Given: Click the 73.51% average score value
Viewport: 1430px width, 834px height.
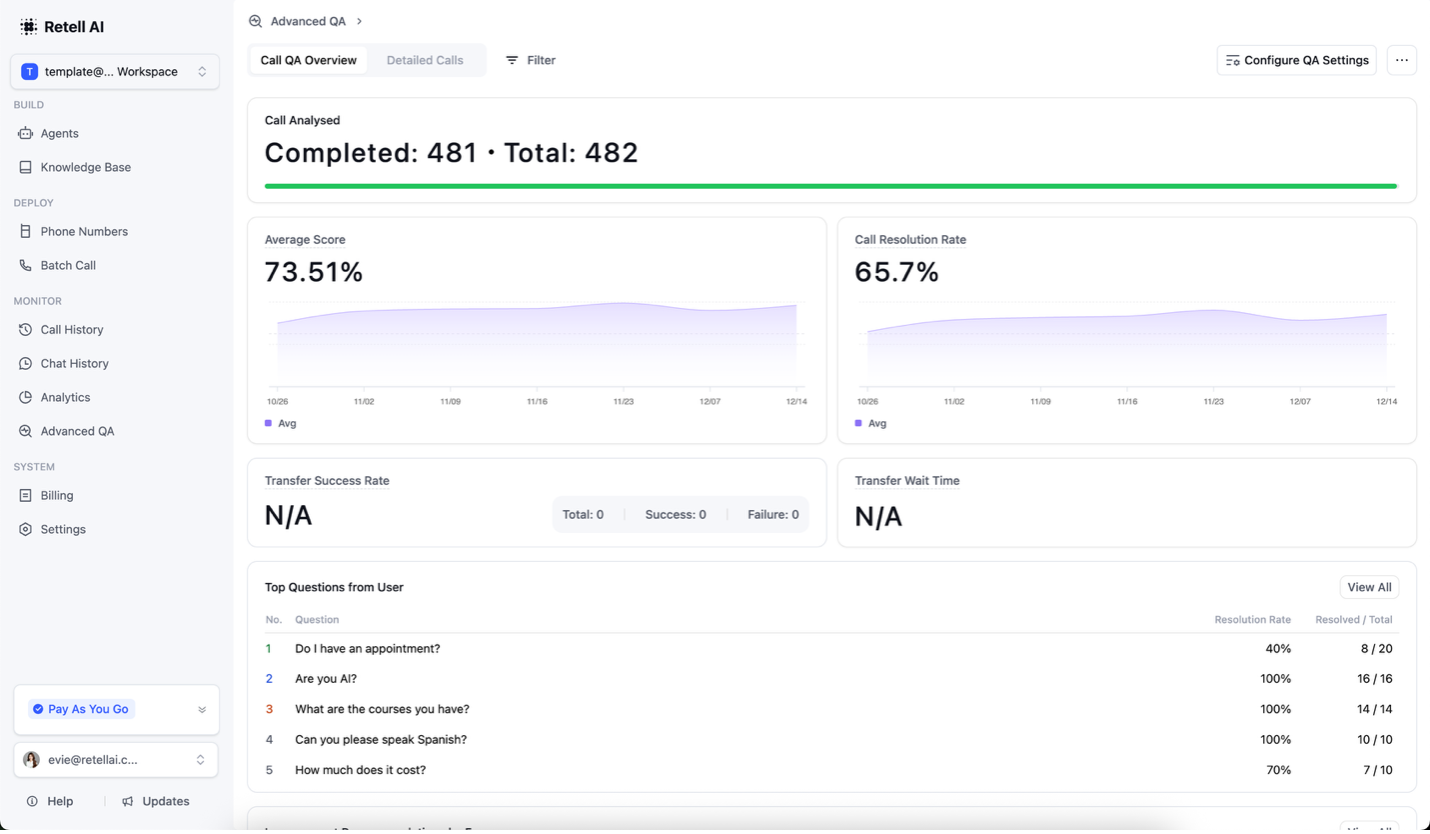Looking at the screenshot, I should point(313,272).
